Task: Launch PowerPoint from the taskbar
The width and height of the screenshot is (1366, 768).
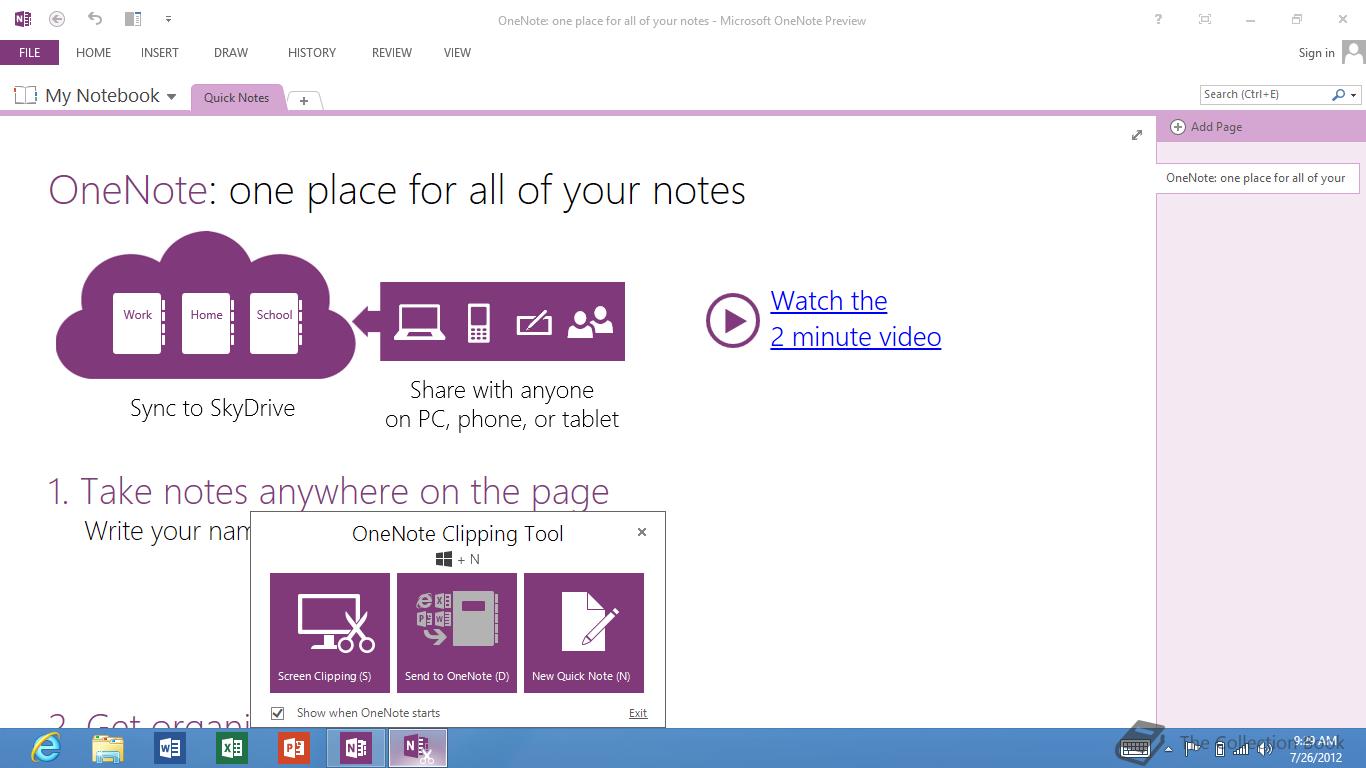Action: pos(294,748)
